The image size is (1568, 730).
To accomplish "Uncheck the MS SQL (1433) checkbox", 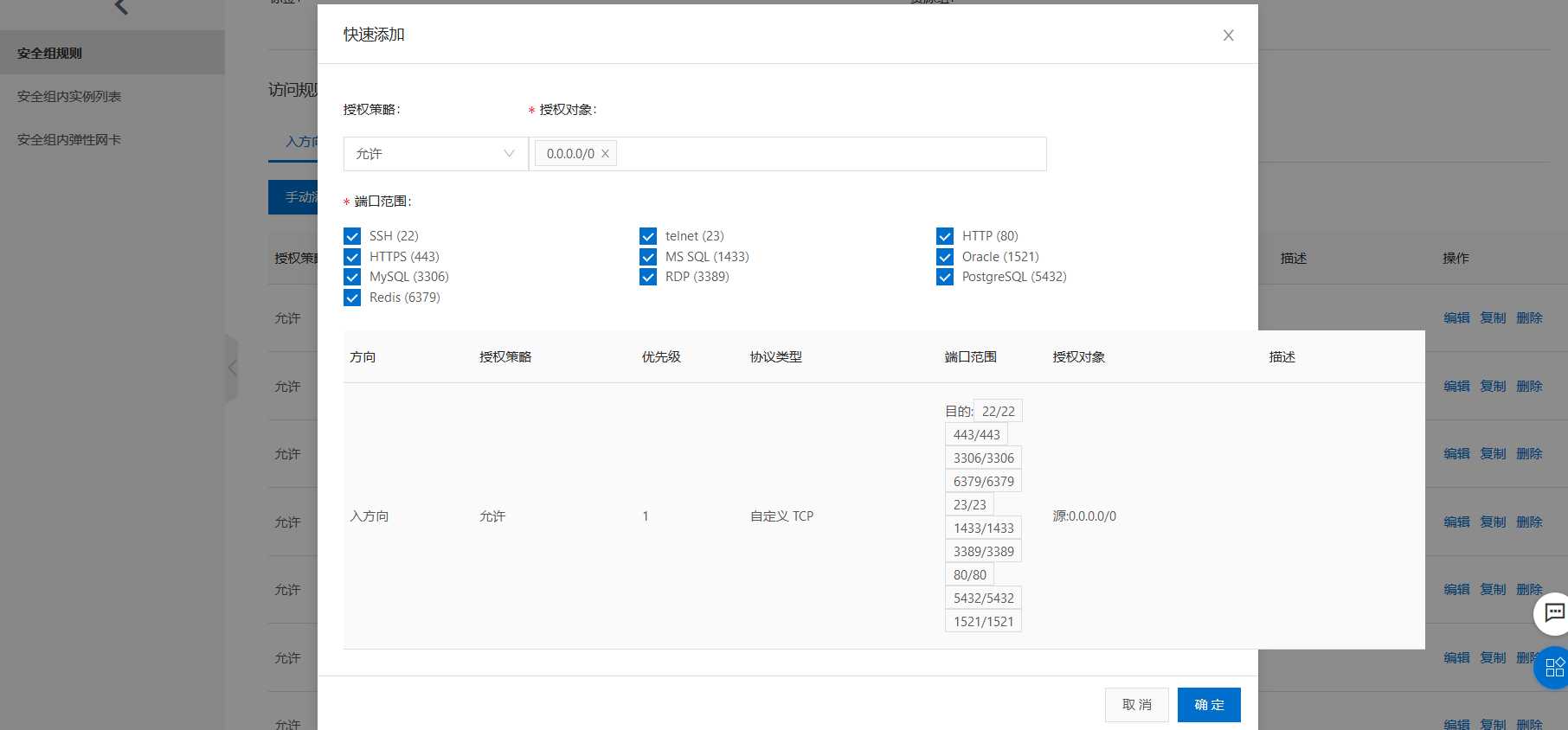I will tap(648, 257).
